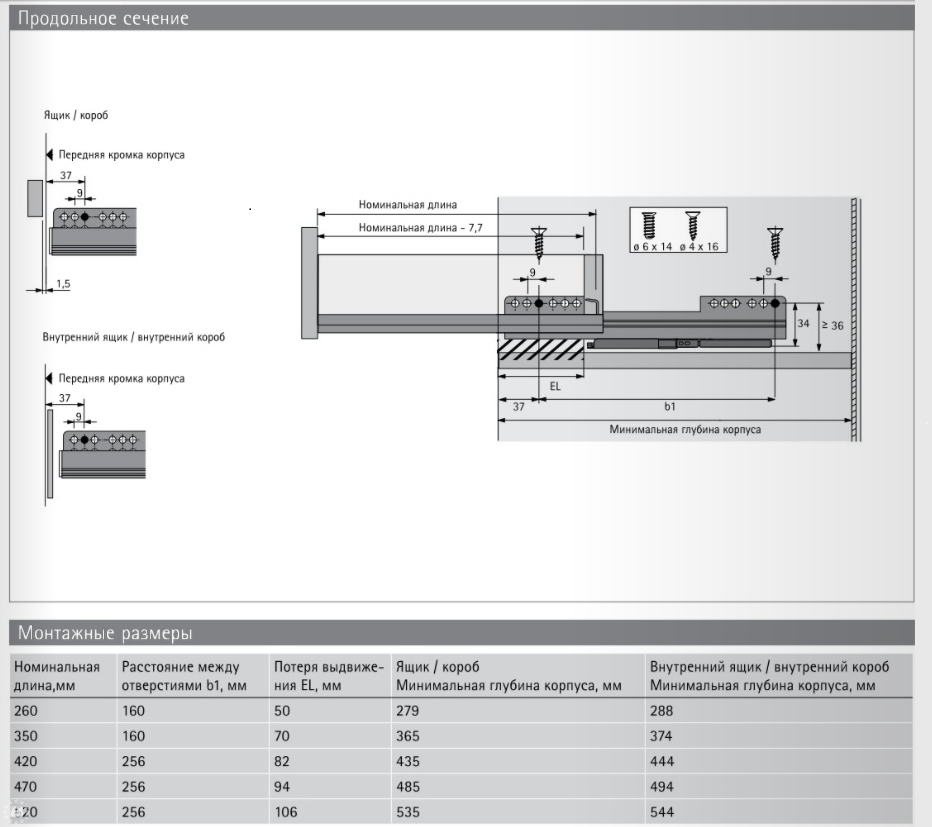Click inner drawer depth cell "544"

(x=662, y=812)
